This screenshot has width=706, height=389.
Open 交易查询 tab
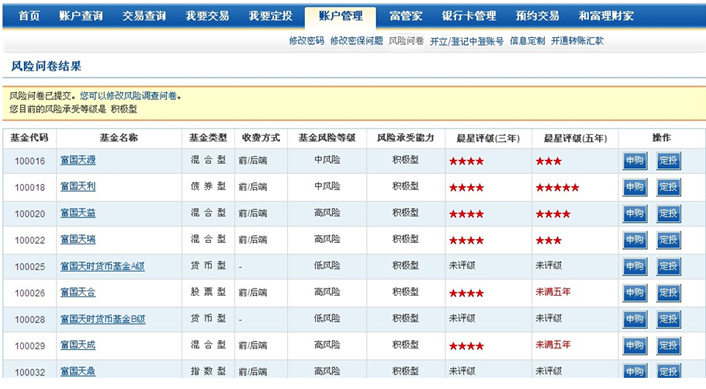click(144, 16)
